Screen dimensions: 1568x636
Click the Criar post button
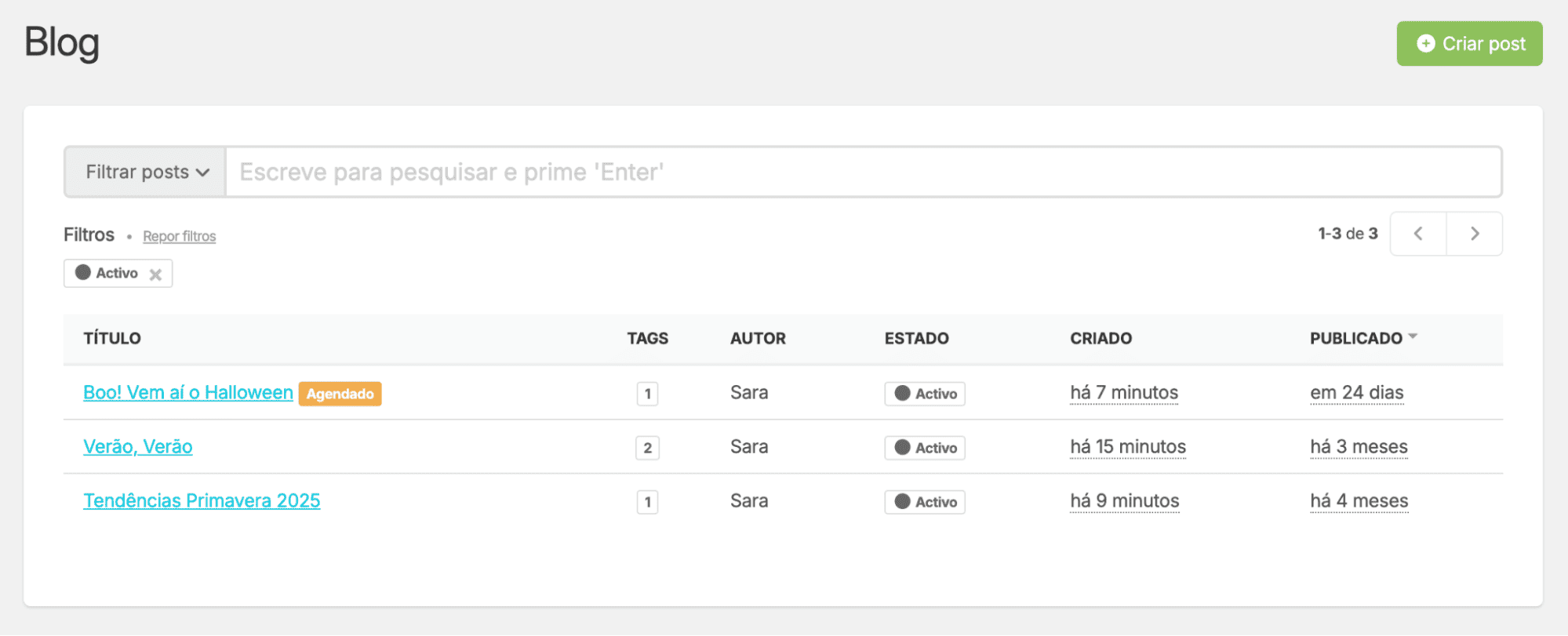(1469, 44)
